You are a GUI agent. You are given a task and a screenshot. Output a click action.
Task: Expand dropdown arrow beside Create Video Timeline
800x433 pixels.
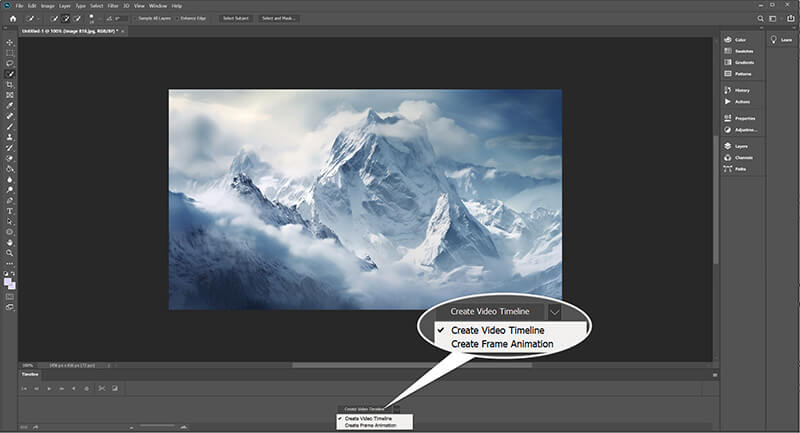(397, 409)
